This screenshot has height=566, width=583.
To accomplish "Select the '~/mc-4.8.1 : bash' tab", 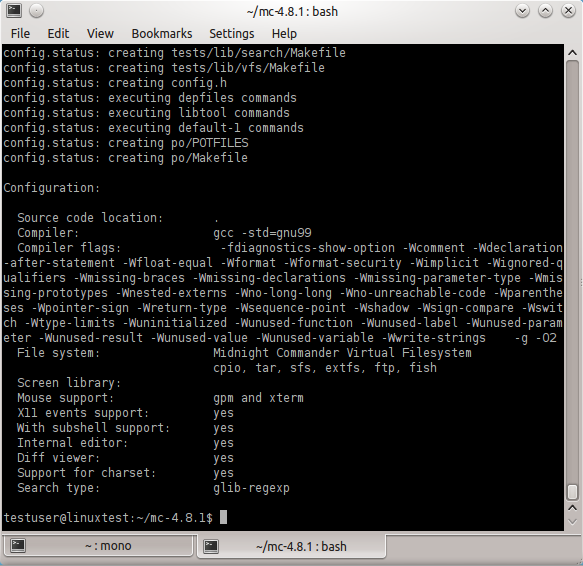I will click(292, 546).
